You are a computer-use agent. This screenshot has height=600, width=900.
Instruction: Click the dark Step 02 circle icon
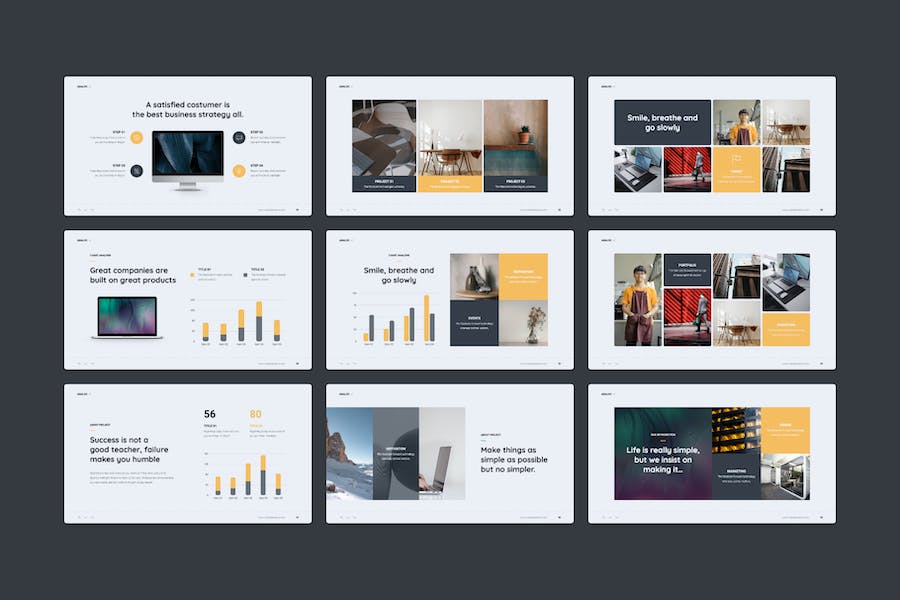239,137
